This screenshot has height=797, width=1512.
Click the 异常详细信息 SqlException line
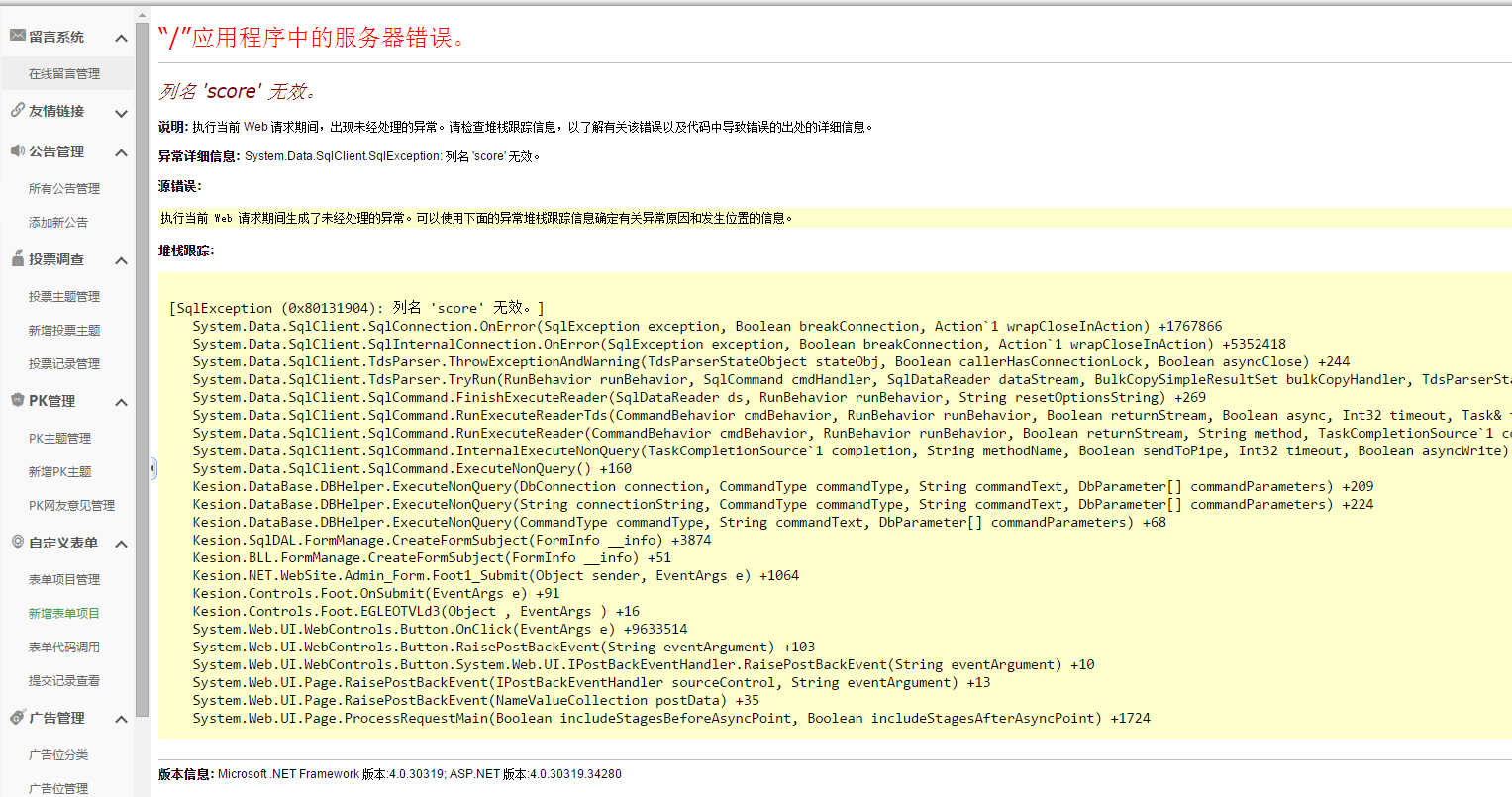tap(350, 156)
